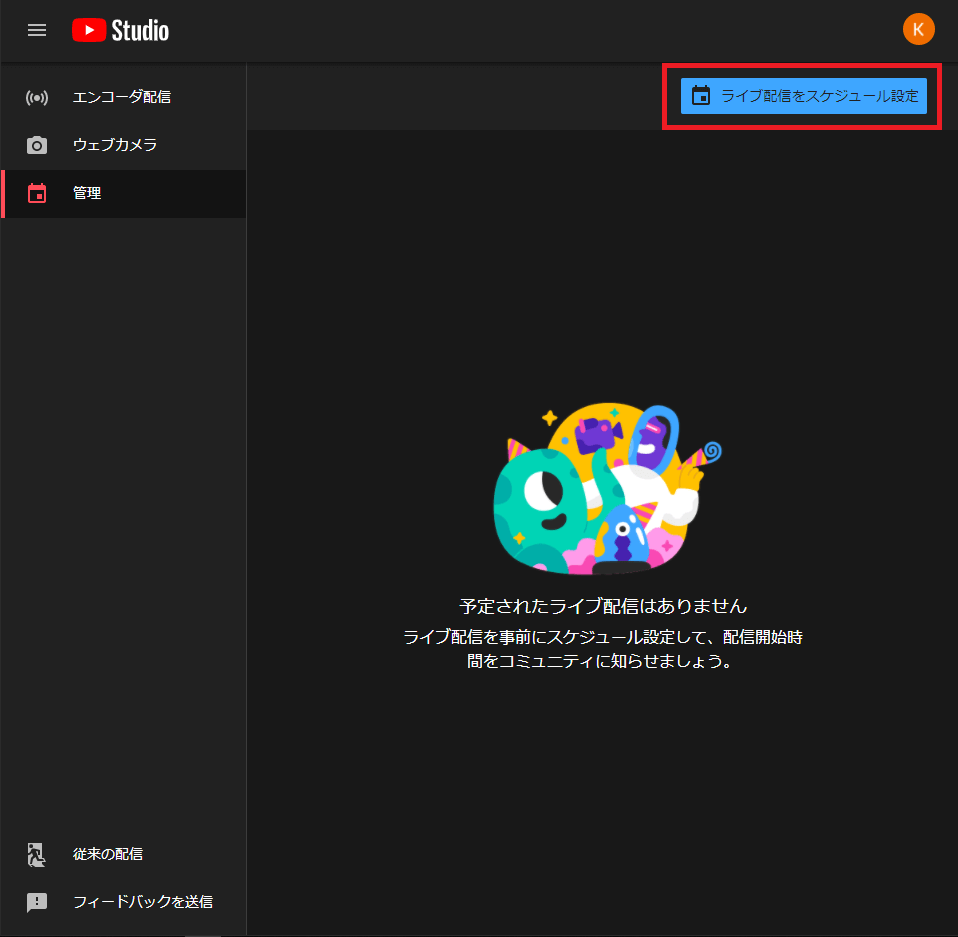
Task: Click the description text about scheduling streams
Action: click(602, 649)
